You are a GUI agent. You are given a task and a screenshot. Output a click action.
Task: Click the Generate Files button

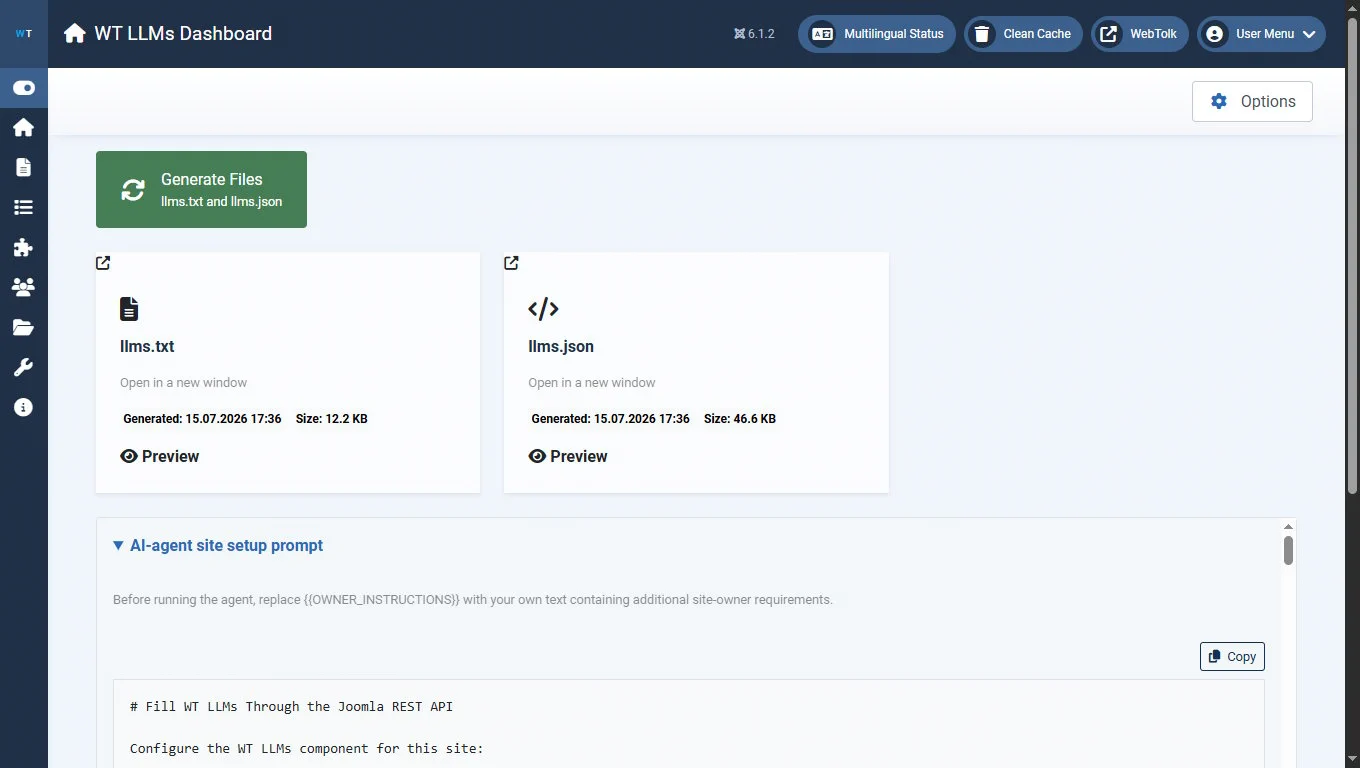click(201, 189)
